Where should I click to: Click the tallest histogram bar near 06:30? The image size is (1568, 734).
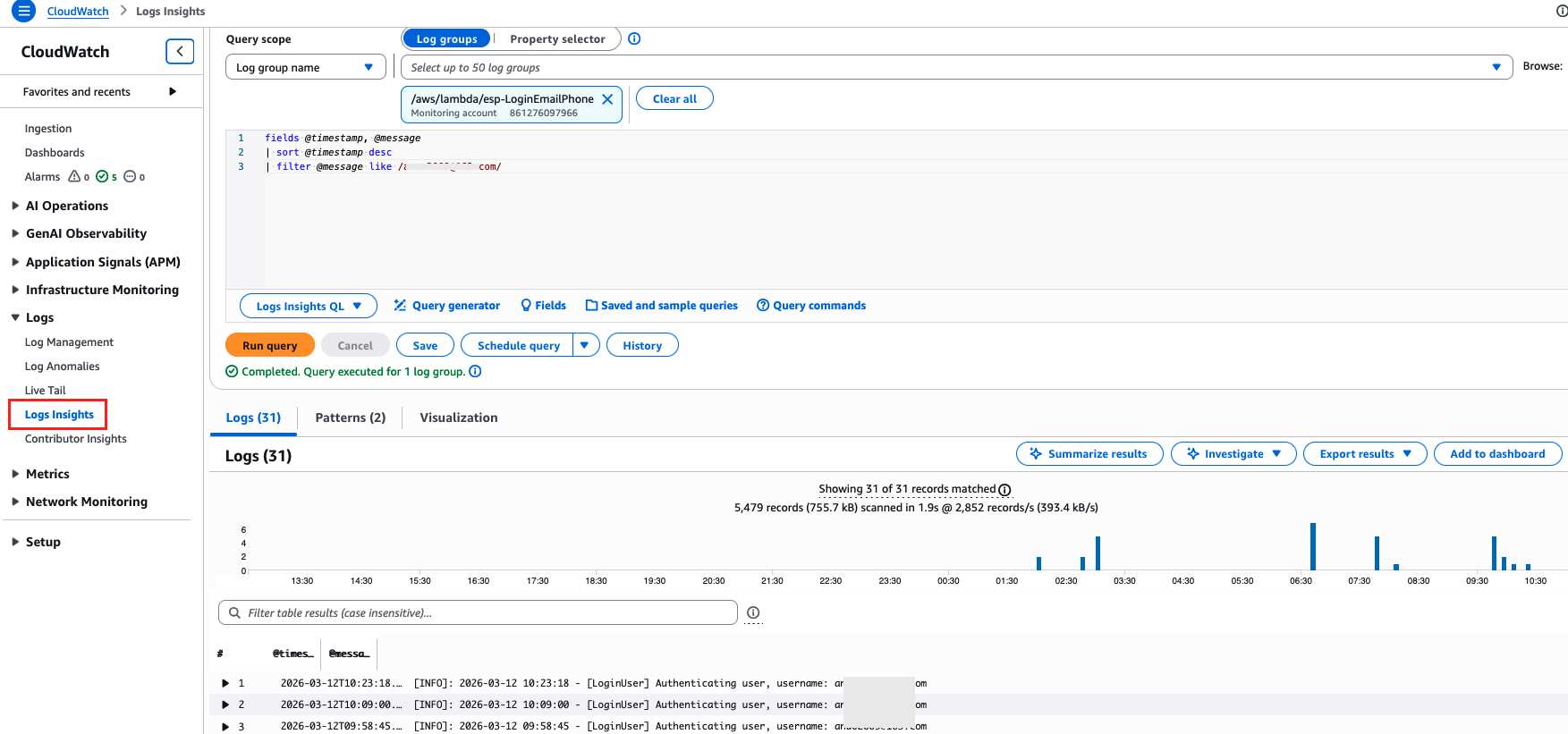click(1313, 546)
